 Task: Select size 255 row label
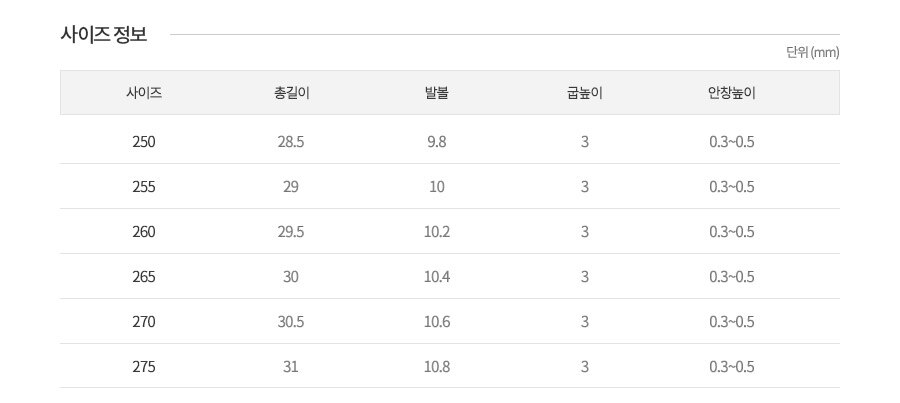click(x=144, y=187)
